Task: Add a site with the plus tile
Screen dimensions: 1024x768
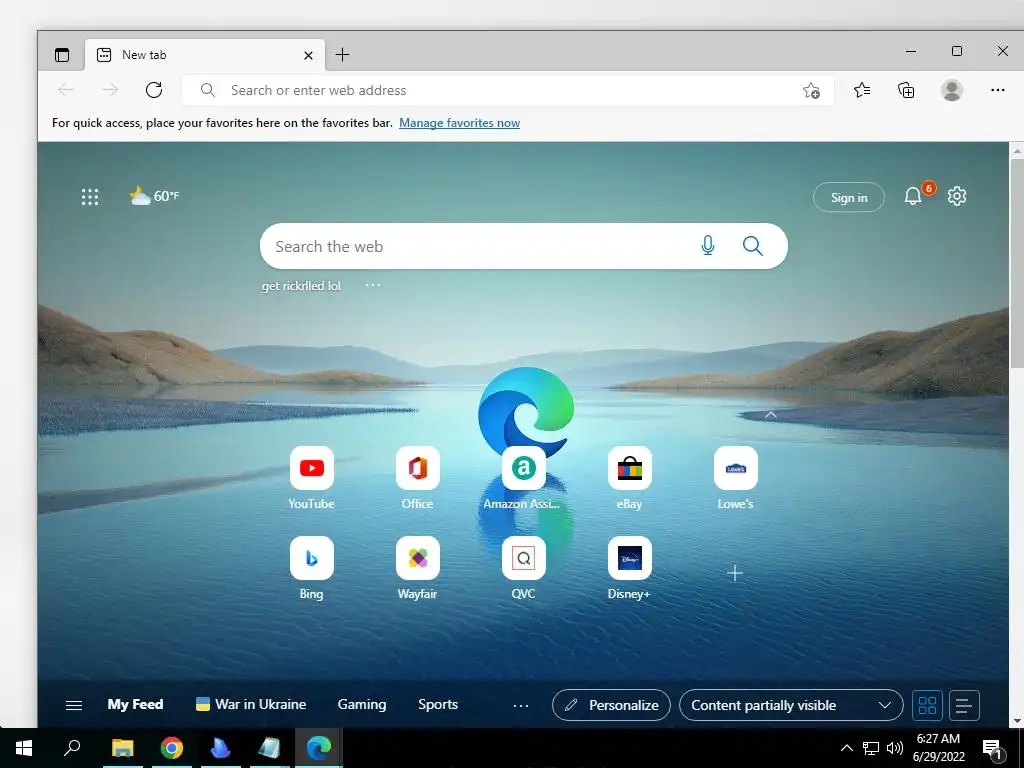Action: 735,573
